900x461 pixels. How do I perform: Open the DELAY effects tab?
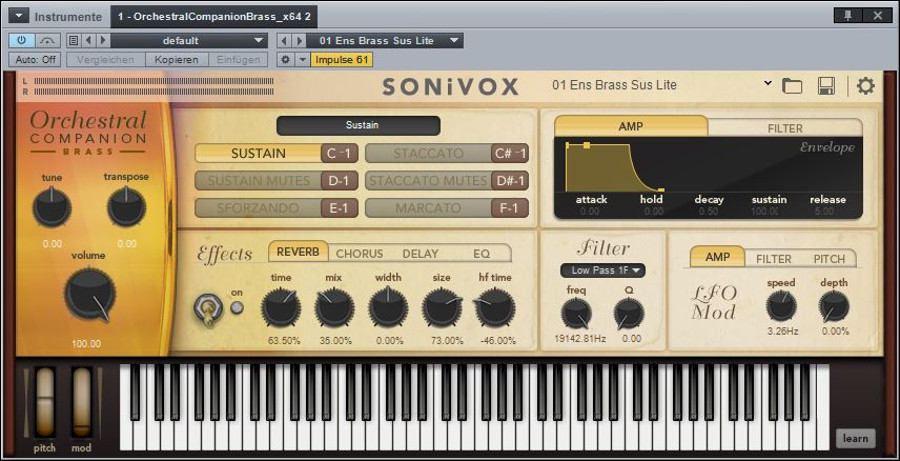pyautogui.click(x=420, y=253)
